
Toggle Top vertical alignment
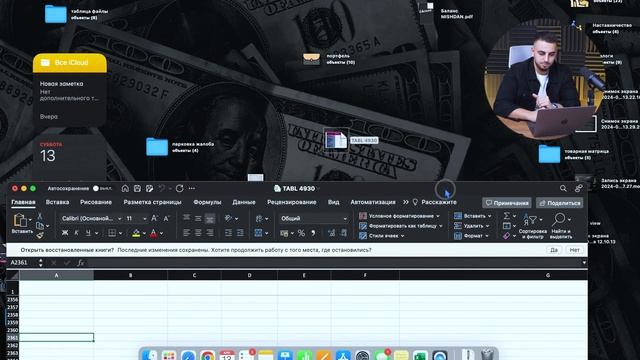click(187, 218)
